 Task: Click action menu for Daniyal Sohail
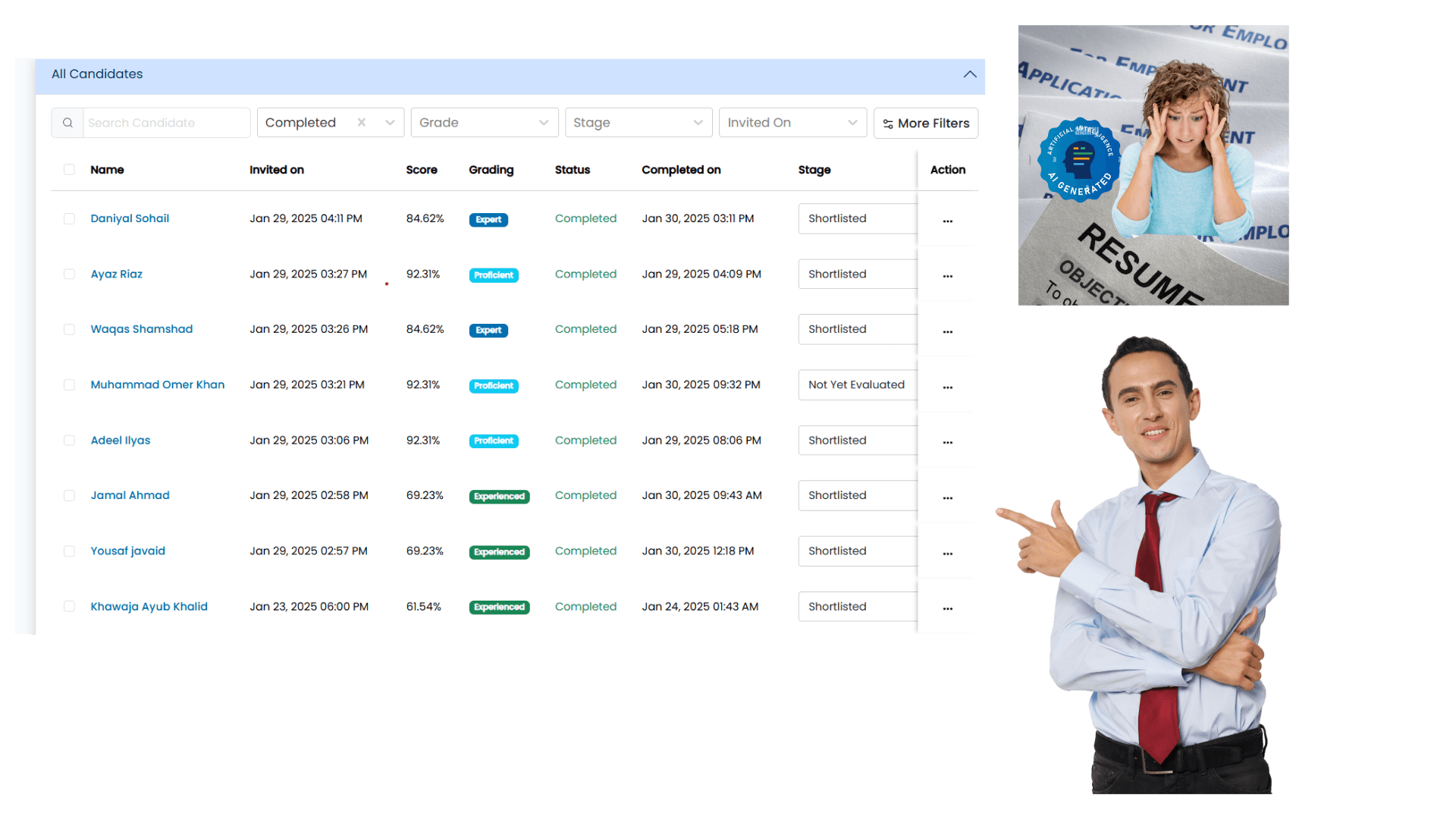pyautogui.click(x=944, y=218)
